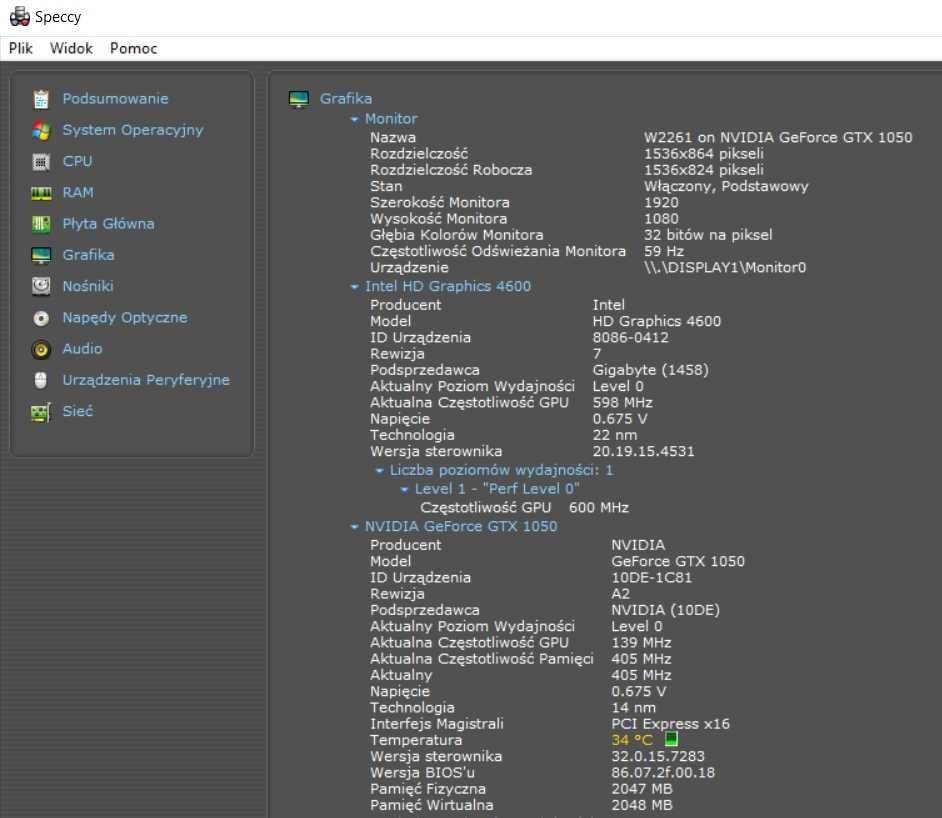The image size is (942, 818).
Task: Collapse Level 1 - "Perf Level 0" node
Action: tap(404, 489)
